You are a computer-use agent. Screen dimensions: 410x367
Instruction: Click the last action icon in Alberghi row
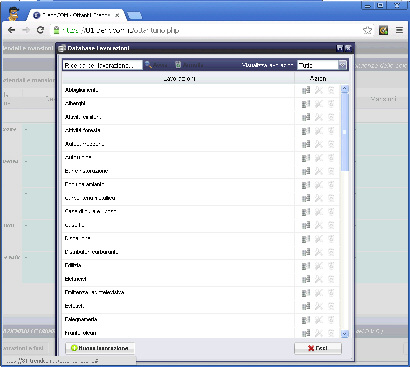pyautogui.click(x=331, y=104)
